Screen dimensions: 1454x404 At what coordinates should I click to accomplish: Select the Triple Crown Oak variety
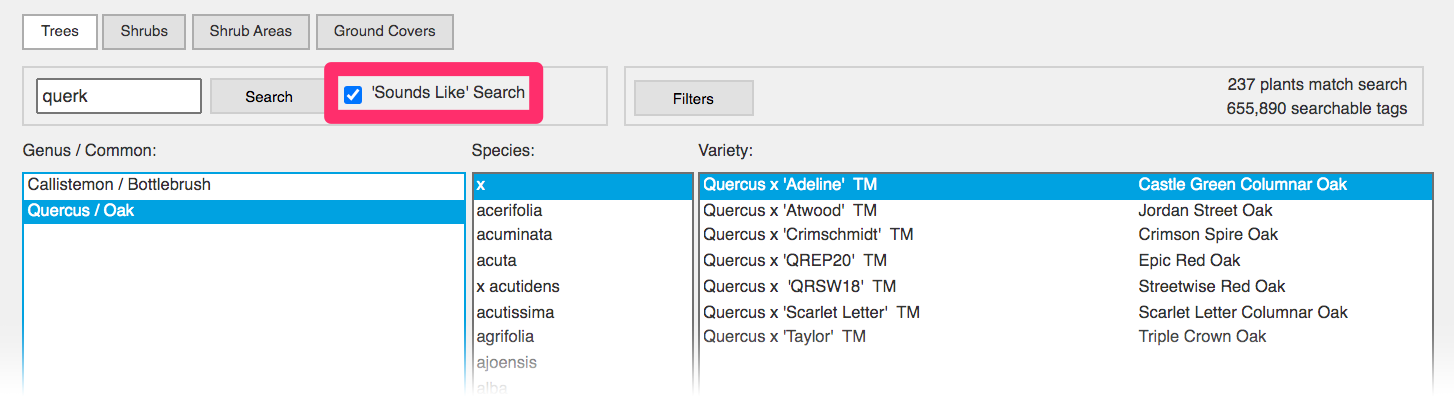[1202, 337]
